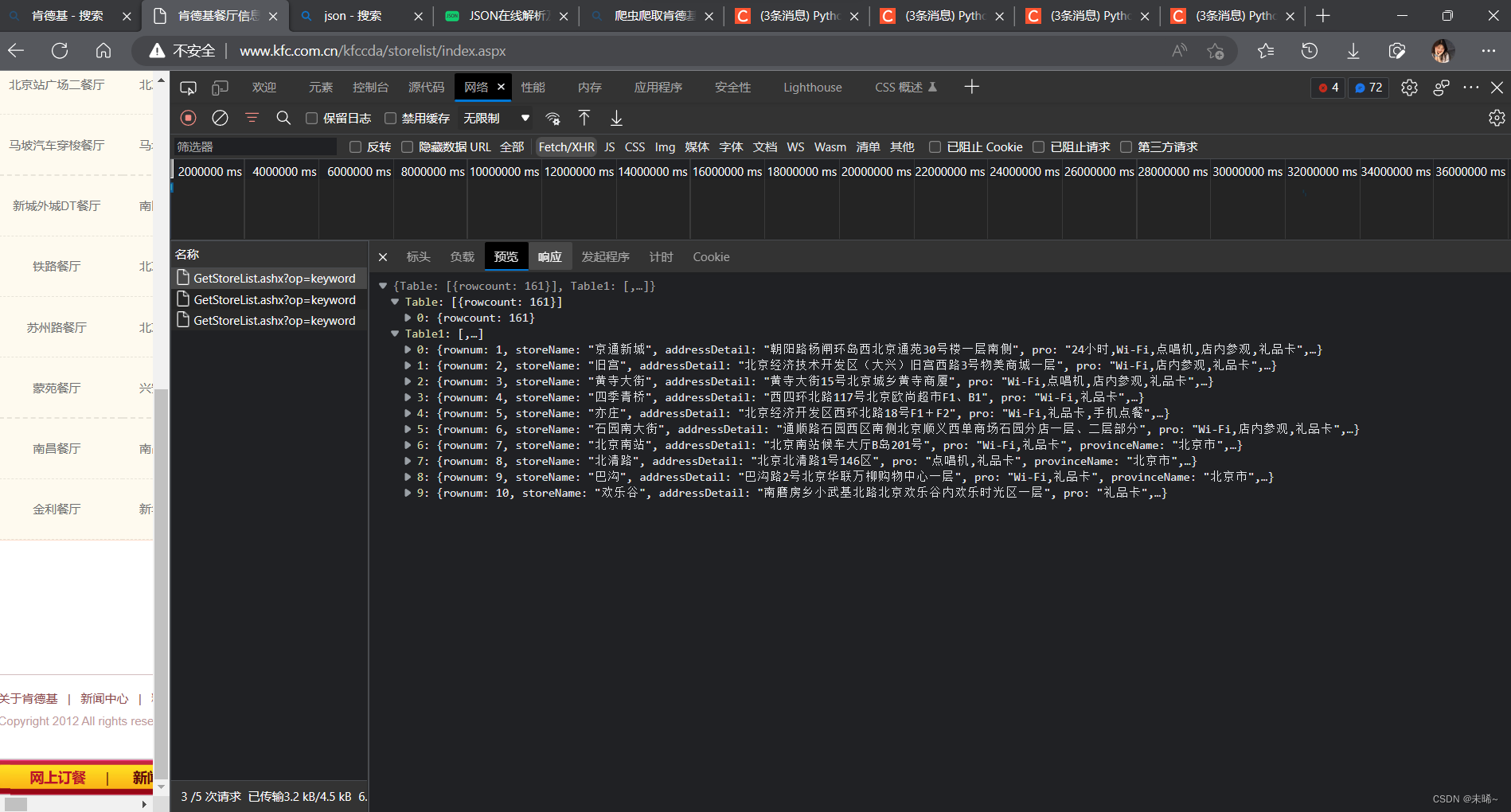
Task: Open throttling dropdown (无限制)
Action: (x=496, y=118)
